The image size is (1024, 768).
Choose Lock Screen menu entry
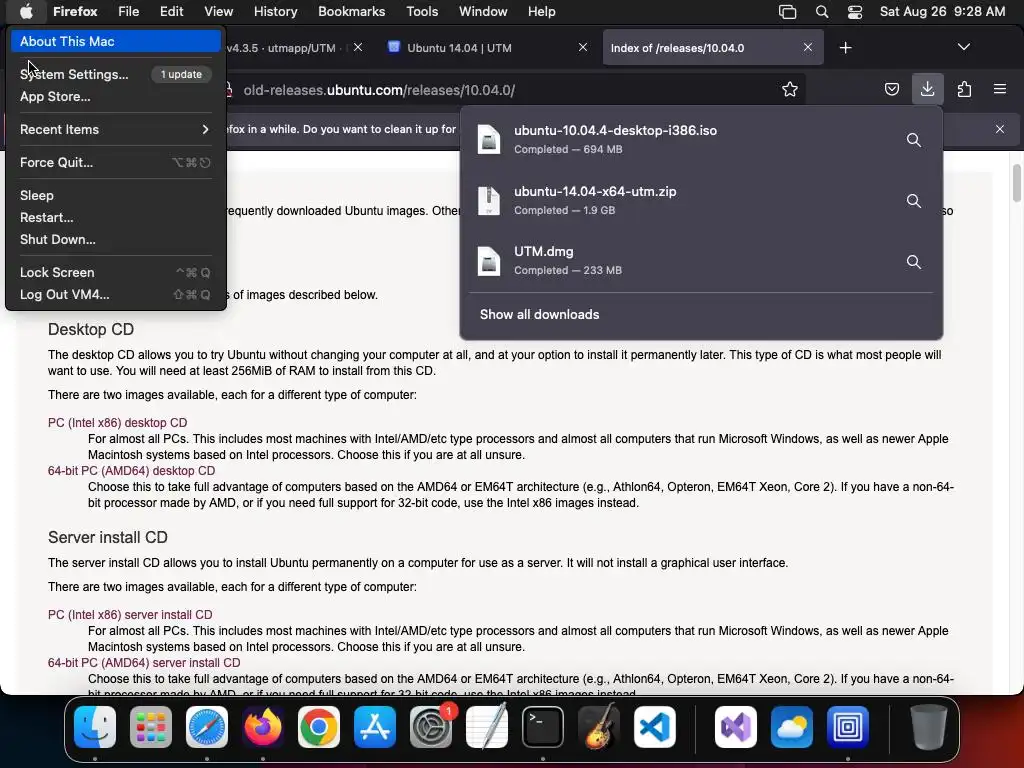[x=116, y=272]
